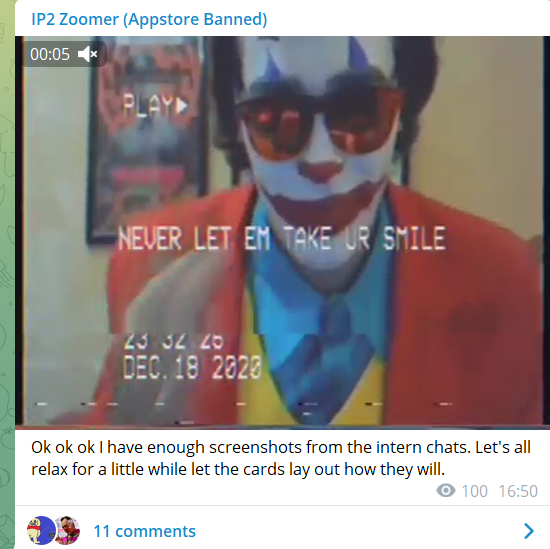The image size is (550, 549).
Task: Open the IP2 Zoomer (Appstore Banned) channel name
Action: [149, 19]
